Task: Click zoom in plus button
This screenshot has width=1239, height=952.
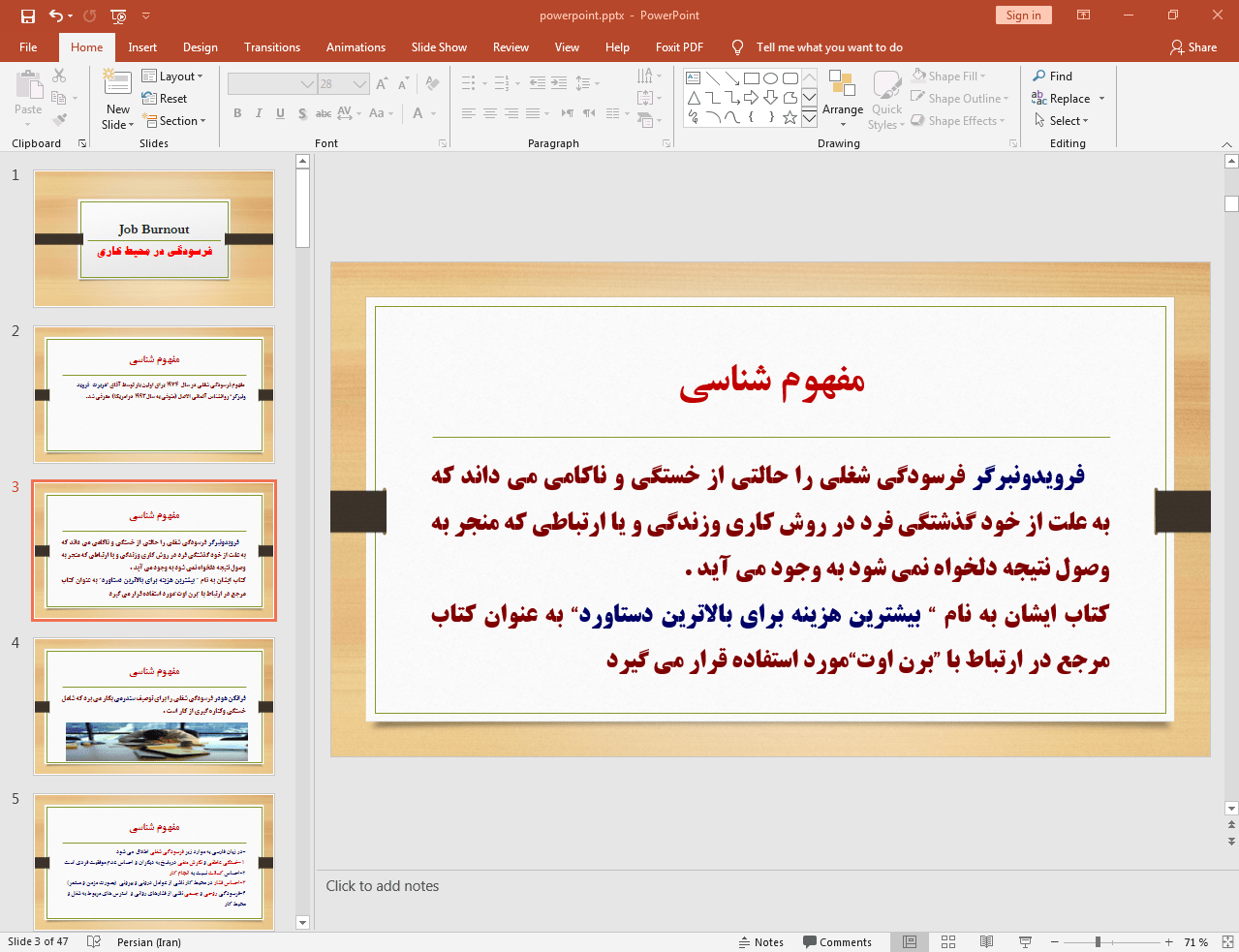Action: 1169,942
